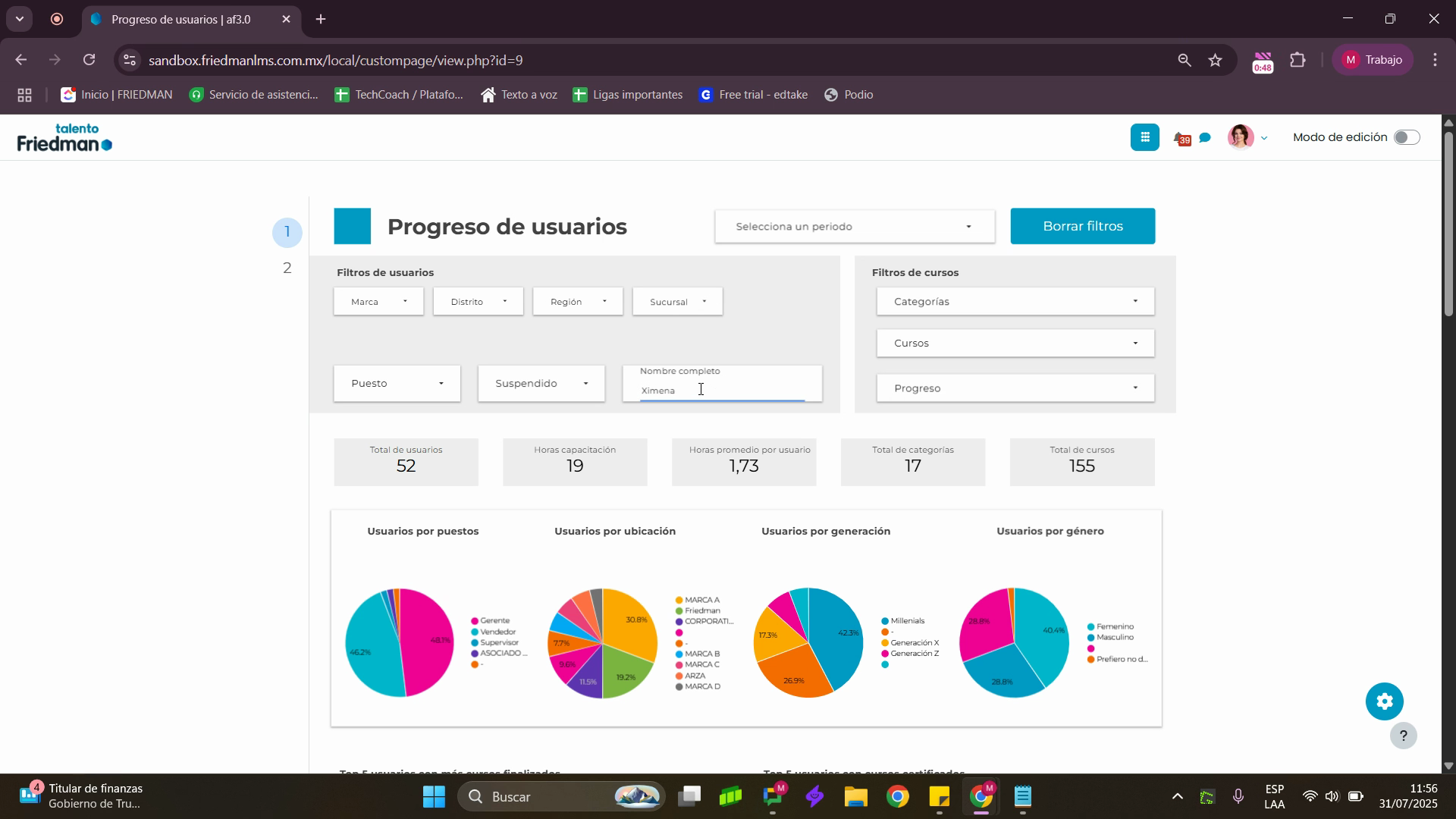
Task: Expand the Selecciona un periodo dropdown
Action: 854,227
